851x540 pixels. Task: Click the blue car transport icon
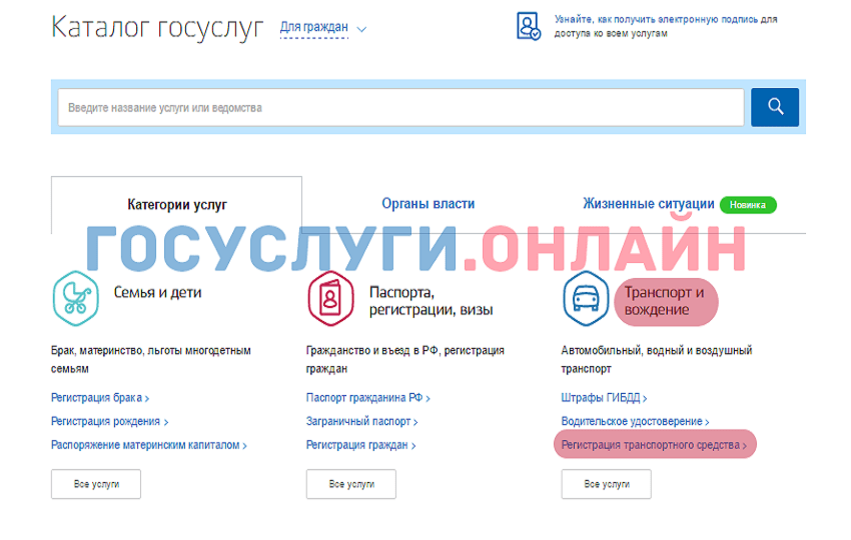[x=586, y=298]
